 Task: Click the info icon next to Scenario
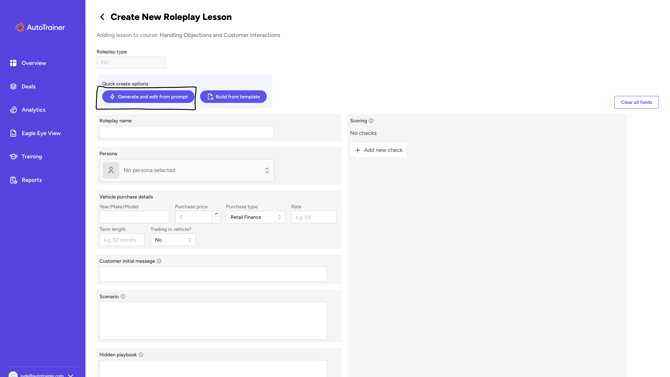[x=123, y=297]
